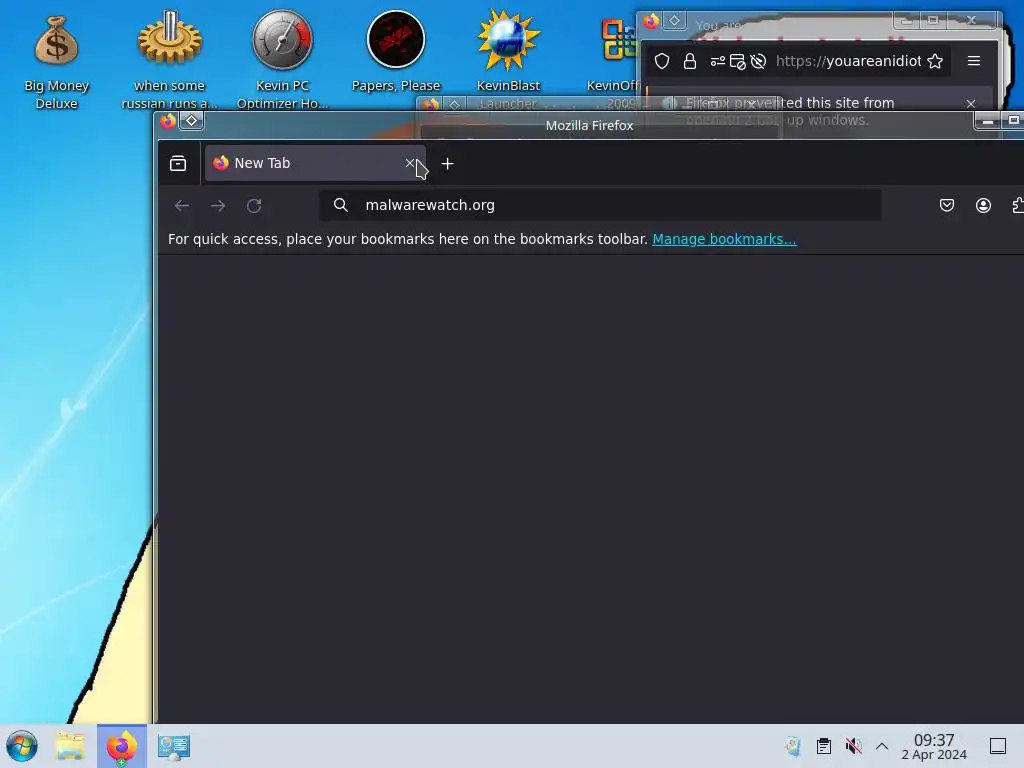The height and width of the screenshot is (768, 1024).
Task: Go forward with the forward arrow
Action: [218, 206]
